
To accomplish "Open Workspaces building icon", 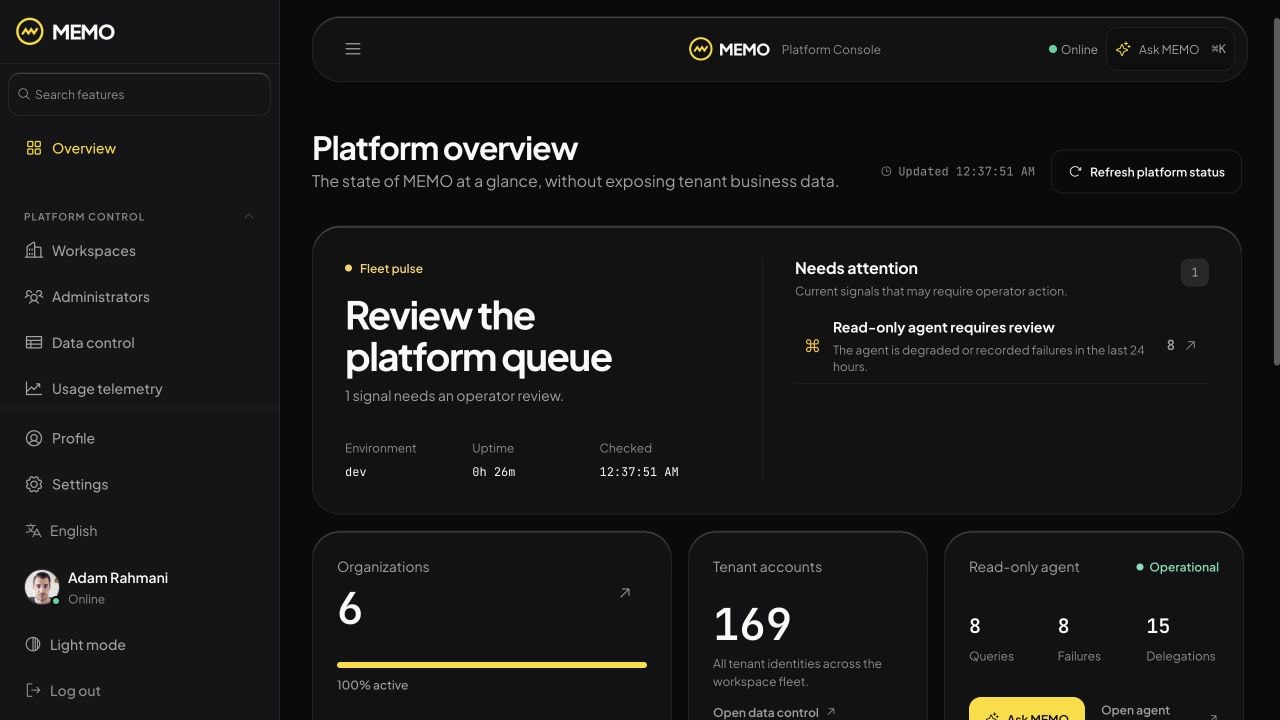I will click(34, 251).
